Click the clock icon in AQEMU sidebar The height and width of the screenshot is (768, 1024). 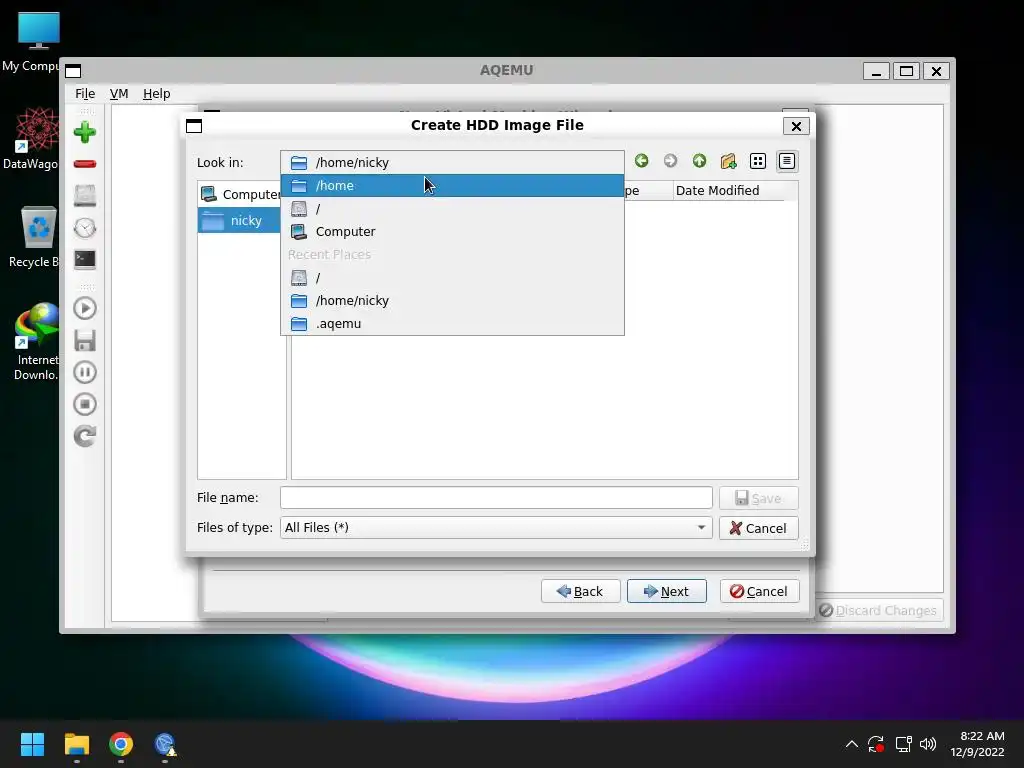(85, 228)
